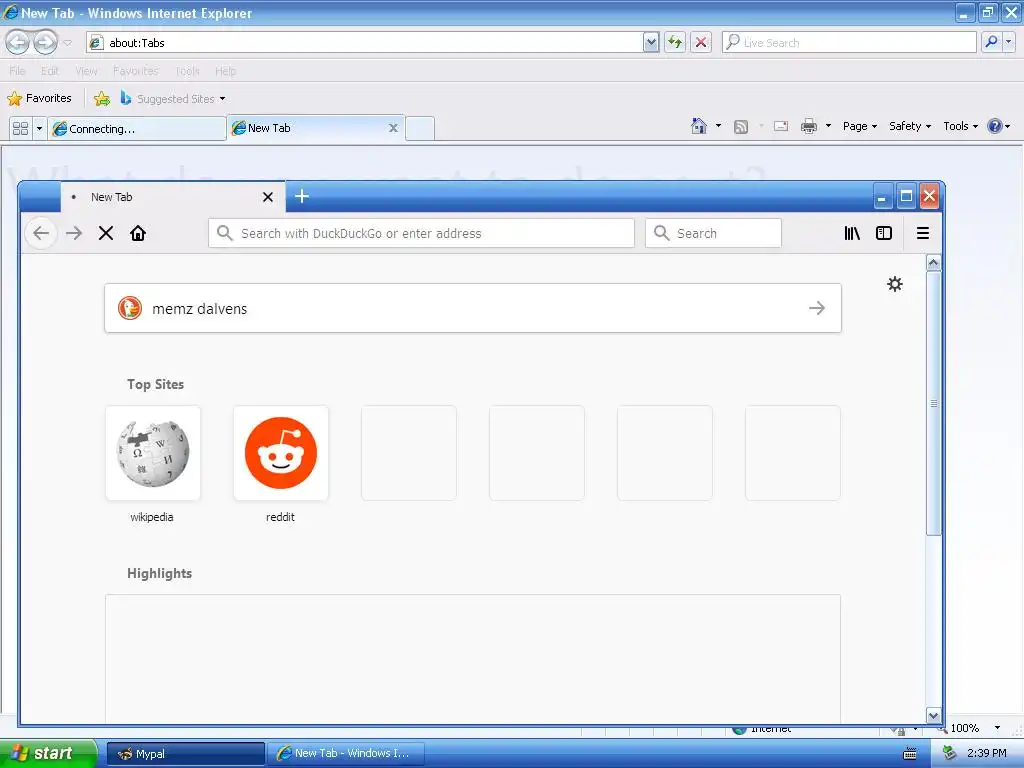Open the Library icon in Mypal
This screenshot has height=768, width=1024.
pyautogui.click(x=852, y=233)
